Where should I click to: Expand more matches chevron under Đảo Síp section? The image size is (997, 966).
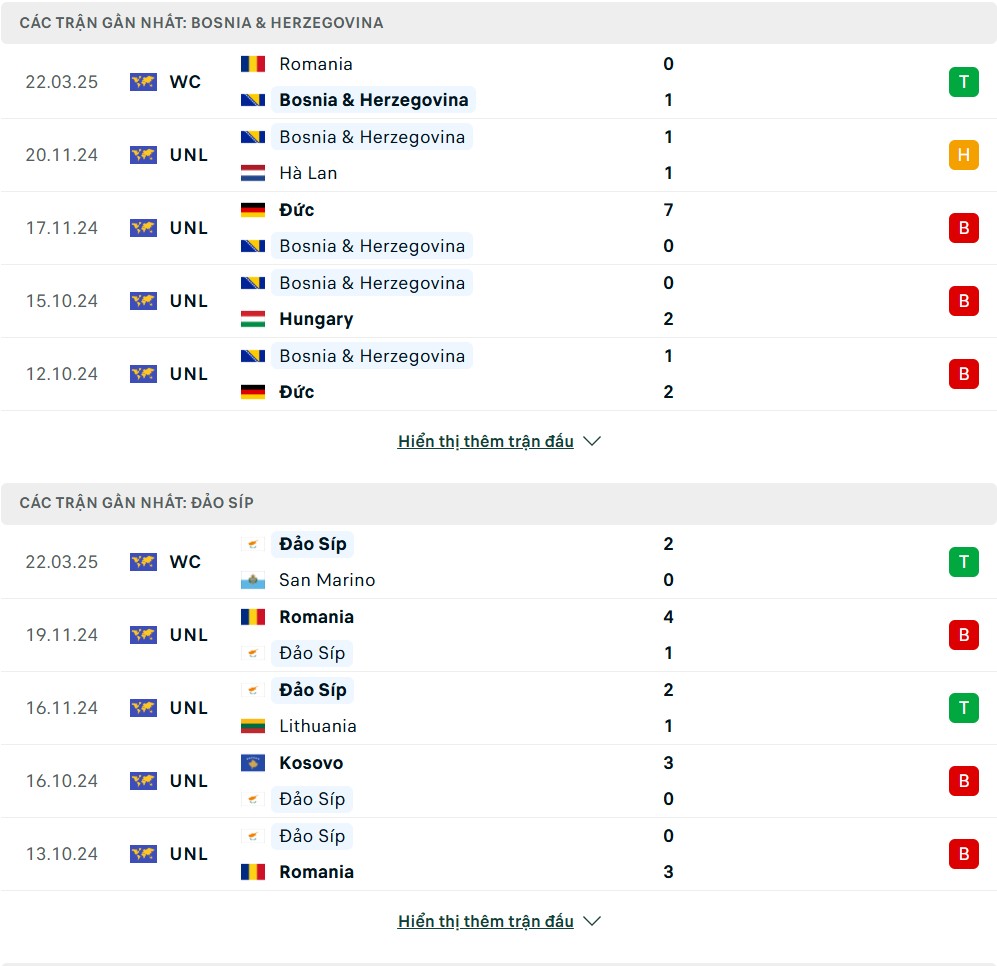[592, 921]
